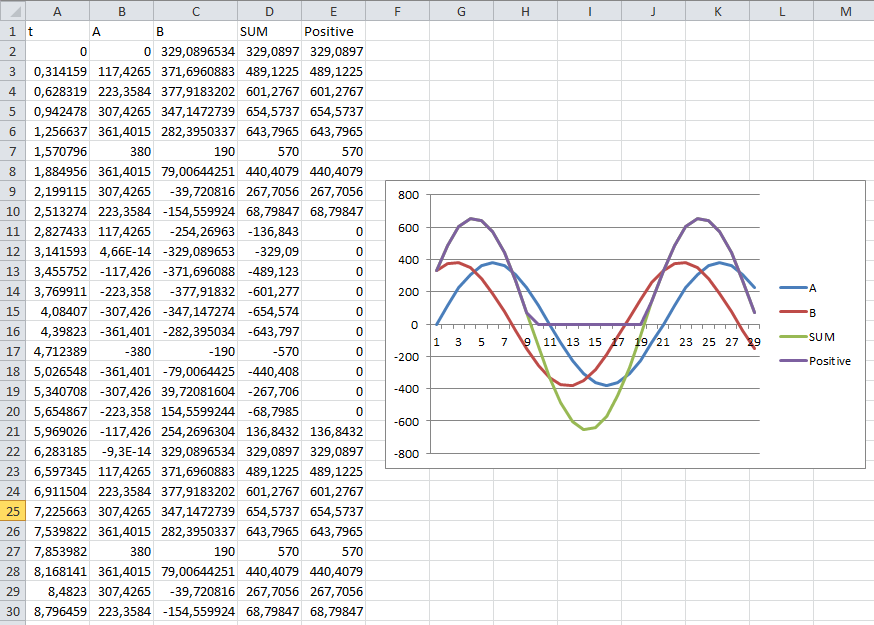
Task: Click the SUM header cell D1
Action: tap(270, 31)
